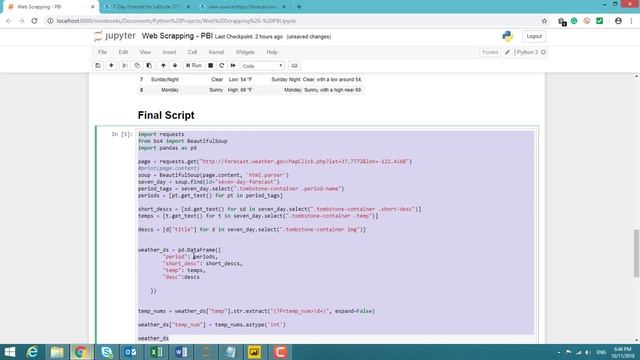
Task: Open the View menu
Action: 145,52
